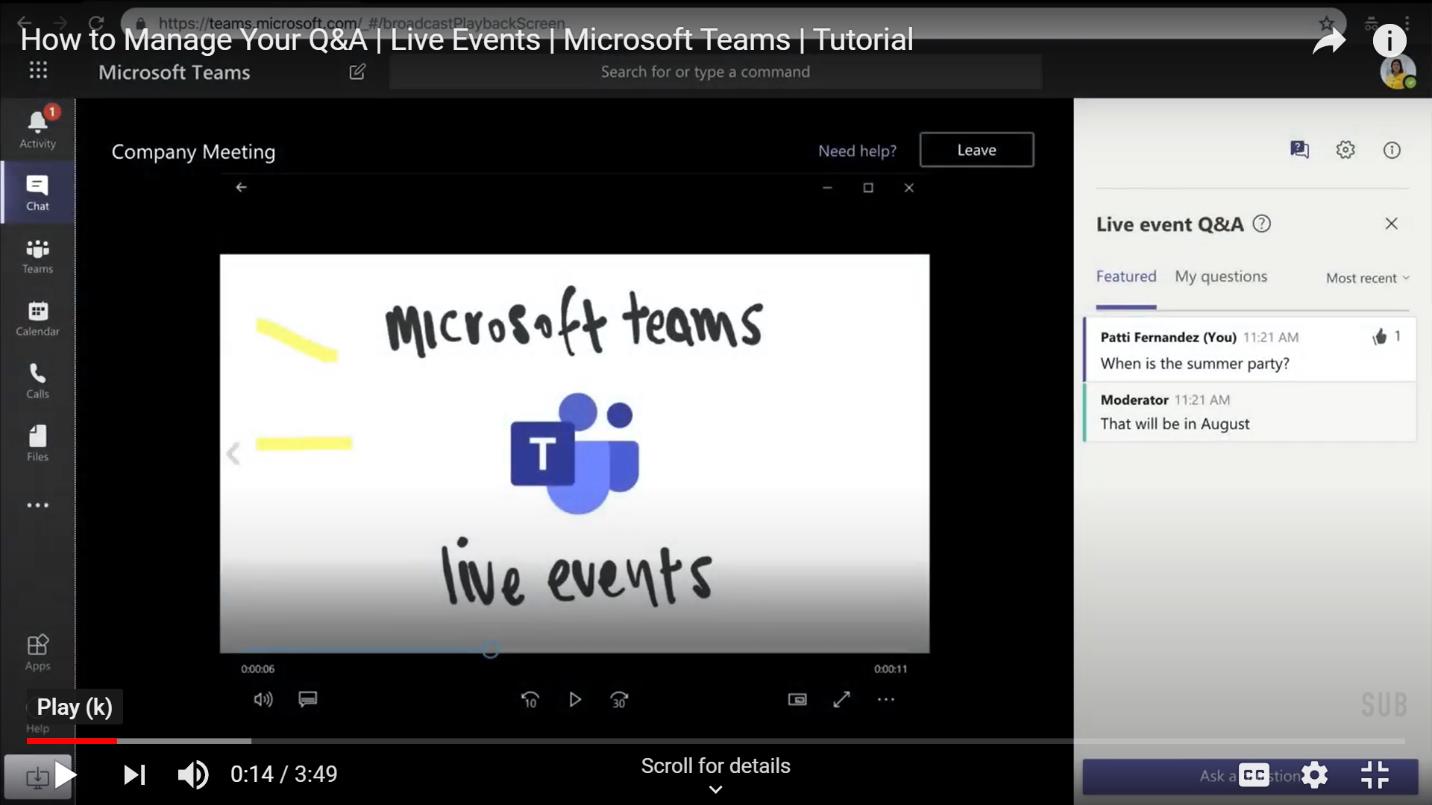Skip to the next YouTube video
The image size is (1432, 805).
[134, 775]
